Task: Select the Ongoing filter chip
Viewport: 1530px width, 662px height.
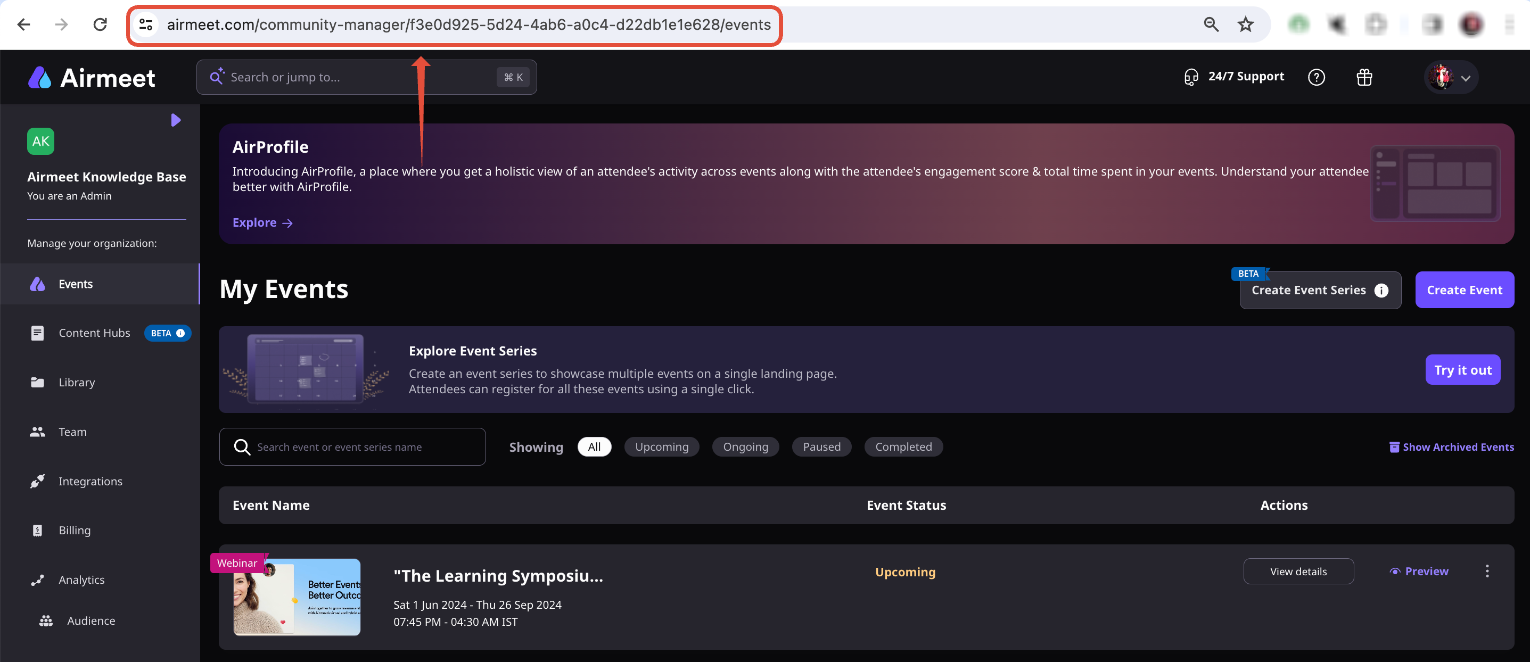Action: (746, 447)
